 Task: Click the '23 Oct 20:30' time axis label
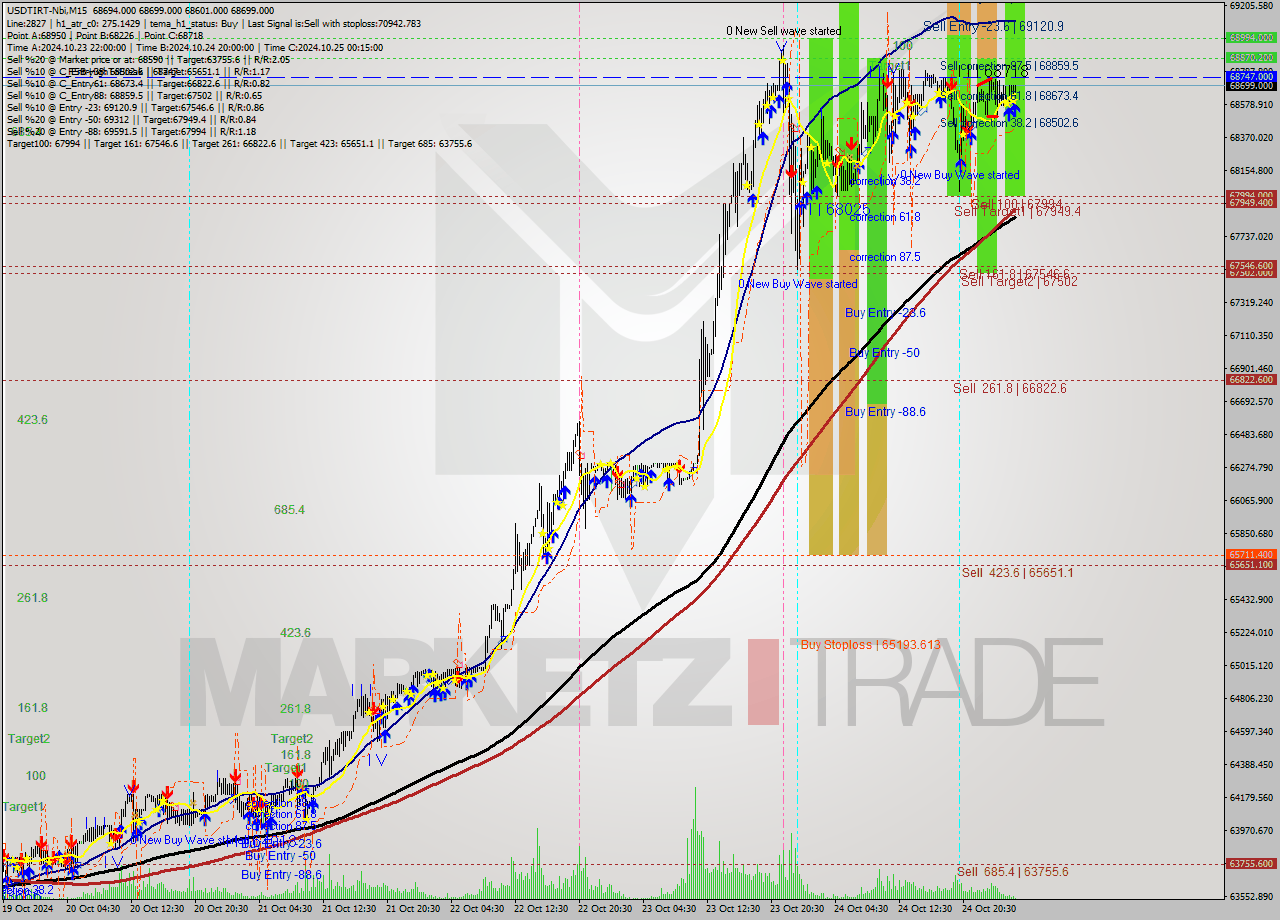(797, 909)
